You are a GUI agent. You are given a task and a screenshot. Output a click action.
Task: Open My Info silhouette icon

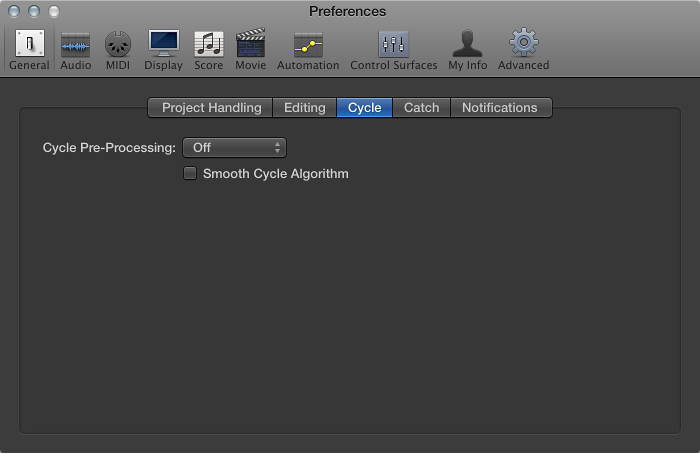467,43
